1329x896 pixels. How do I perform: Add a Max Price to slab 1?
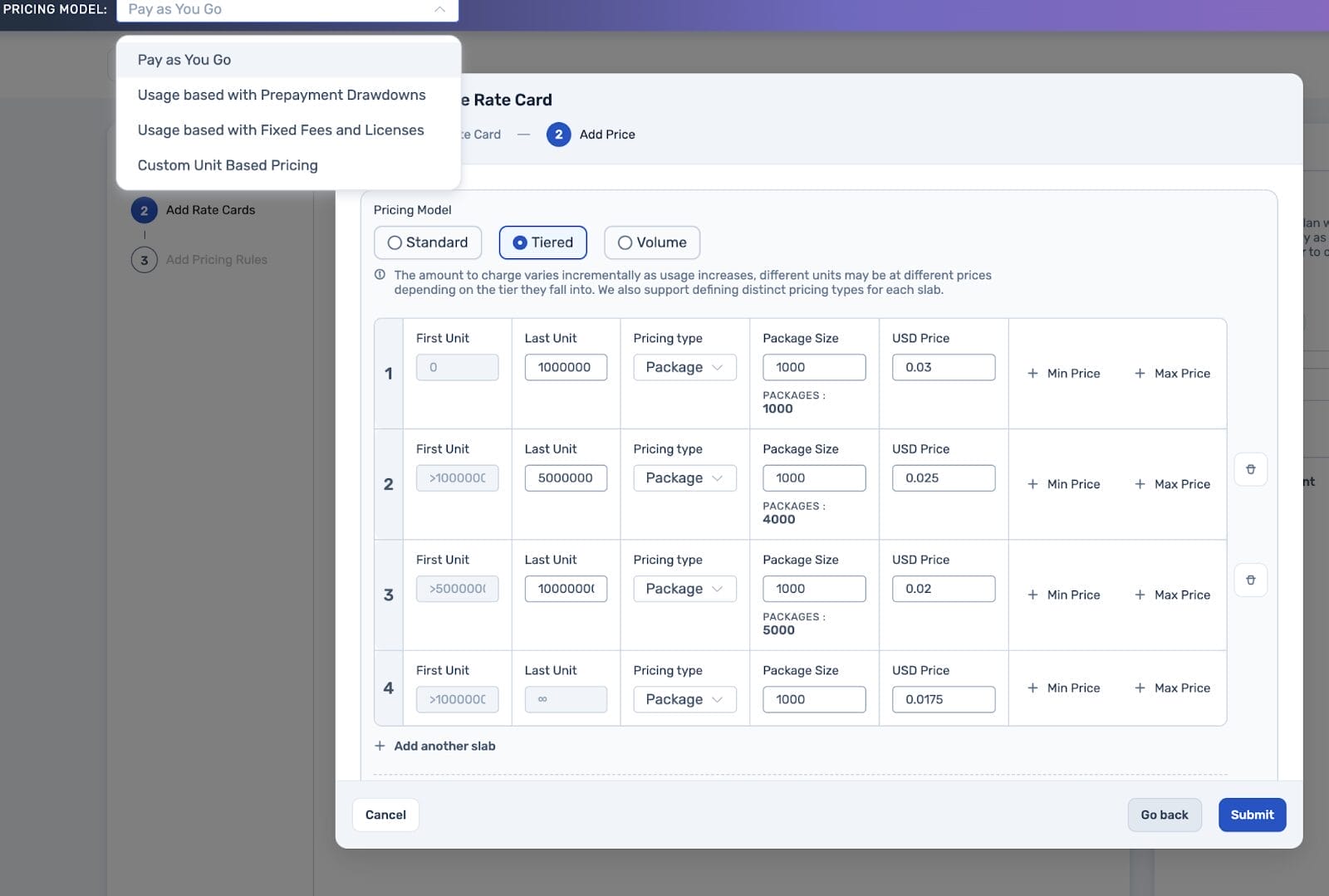(x=1172, y=373)
